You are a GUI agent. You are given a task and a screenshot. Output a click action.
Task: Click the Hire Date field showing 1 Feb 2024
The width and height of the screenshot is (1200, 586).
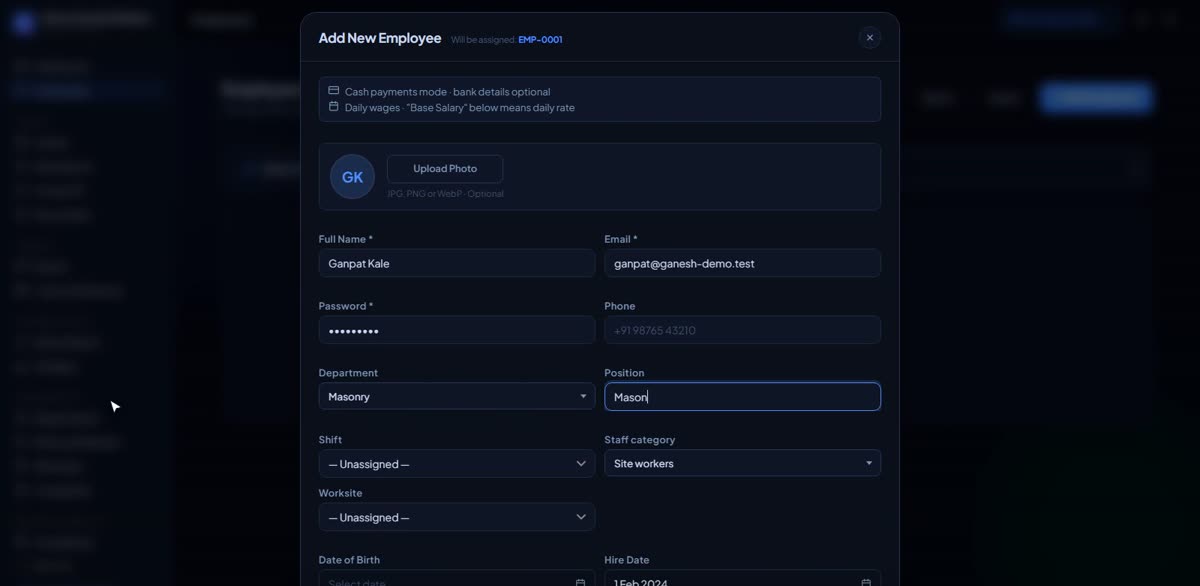pyautogui.click(x=742, y=579)
